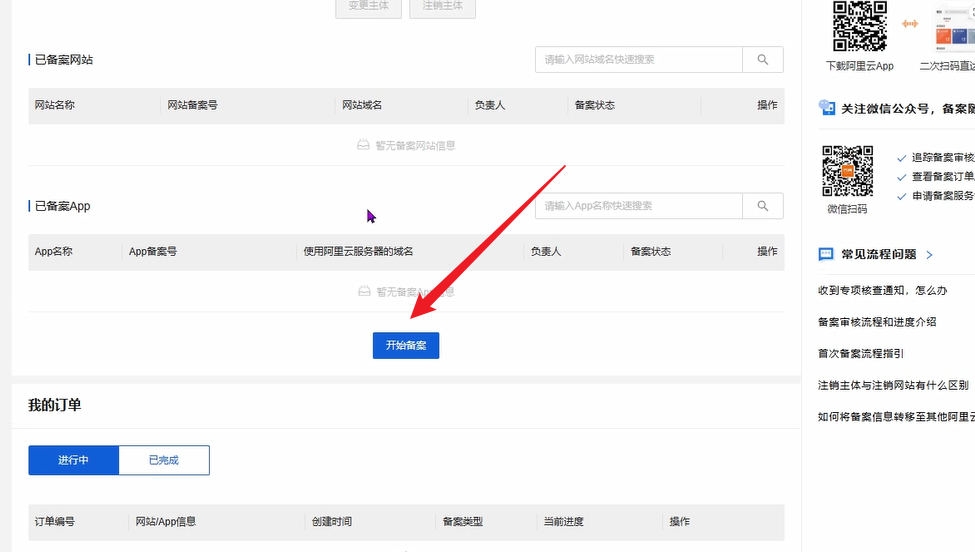Click the 注销主体 button
The width and height of the screenshot is (975, 552).
click(443, 6)
